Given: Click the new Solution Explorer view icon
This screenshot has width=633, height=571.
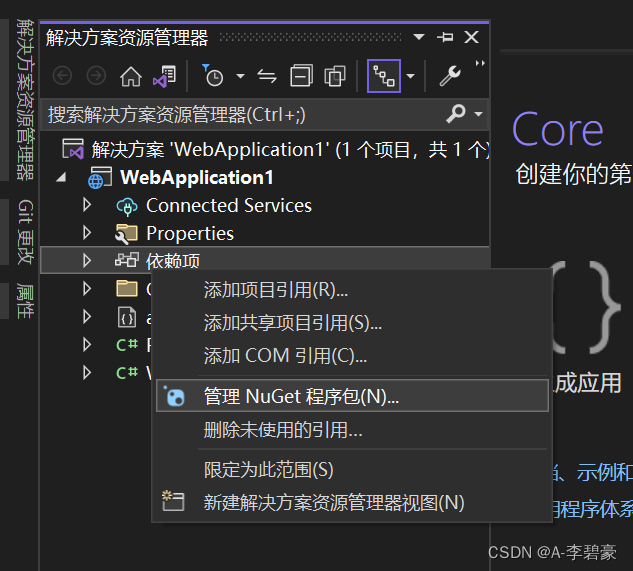Looking at the screenshot, I should coord(173,501).
